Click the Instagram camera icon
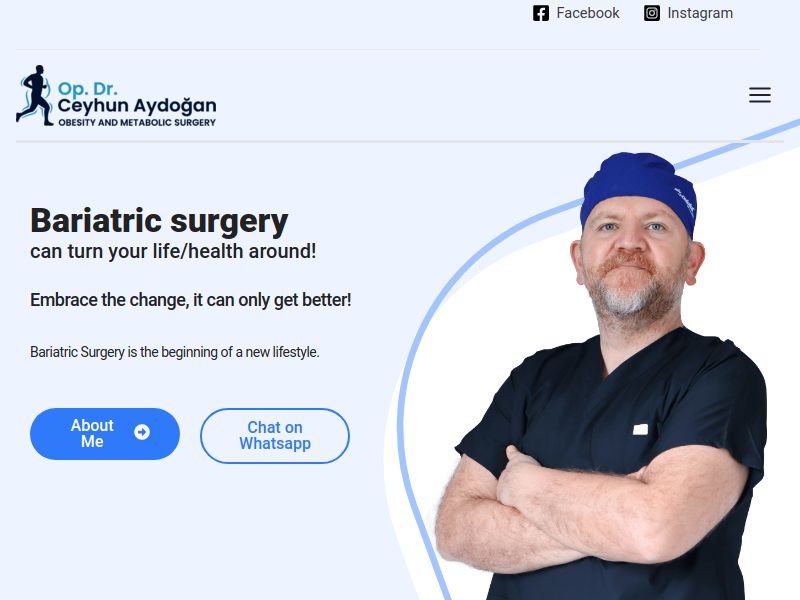800x600 pixels. click(652, 13)
